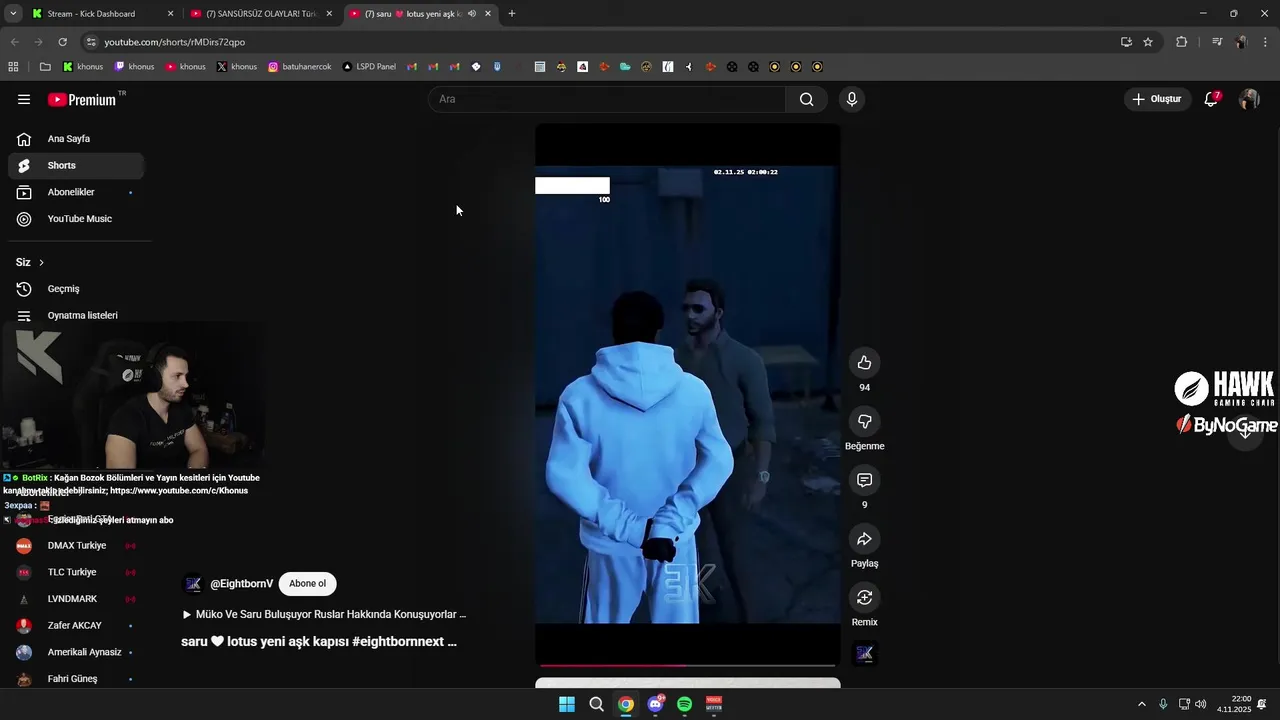Seek using the shorts progress bar
Image resolution: width=1280 pixels, height=720 pixels.
[687, 665]
